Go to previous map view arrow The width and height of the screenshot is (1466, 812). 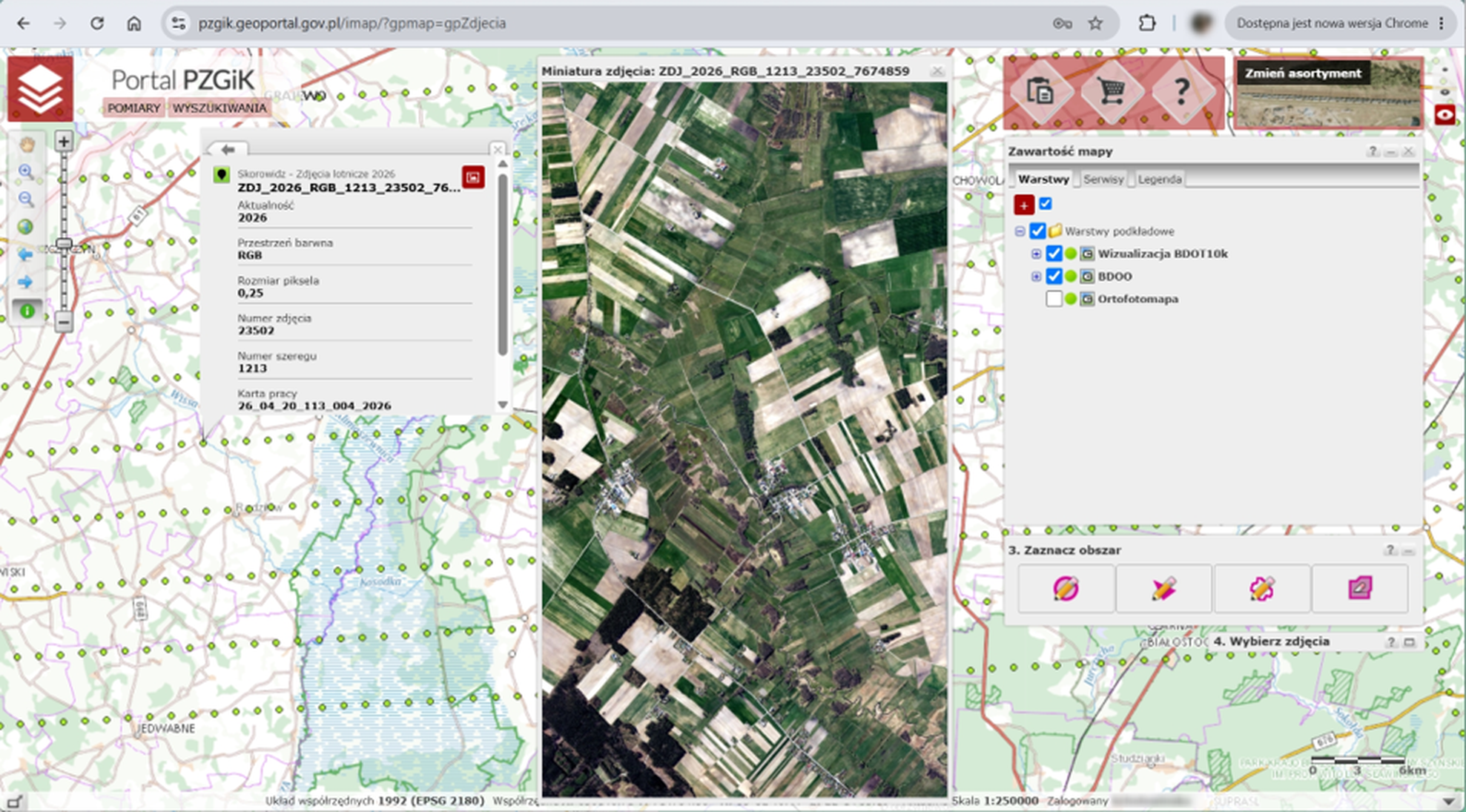click(27, 255)
